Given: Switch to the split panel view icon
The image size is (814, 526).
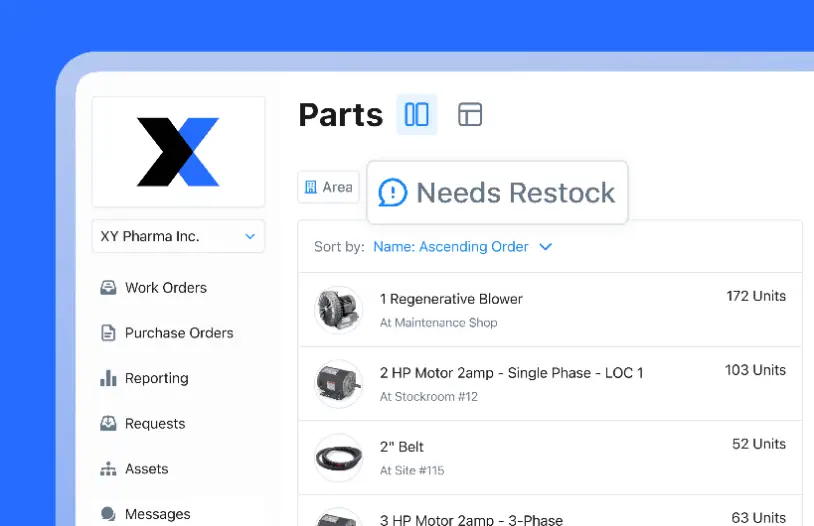Looking at the screenshot, I should click(x=416, y=114).
